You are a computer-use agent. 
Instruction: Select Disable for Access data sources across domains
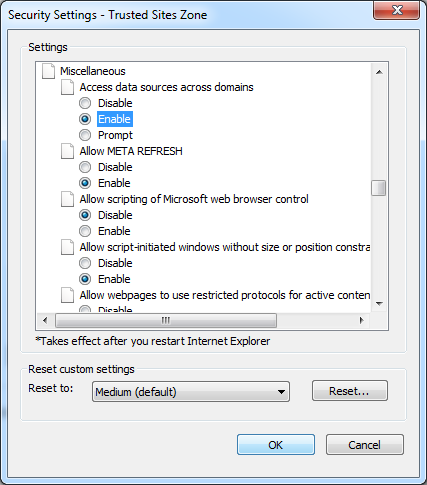pyautogui.click(x=85, y=103)
